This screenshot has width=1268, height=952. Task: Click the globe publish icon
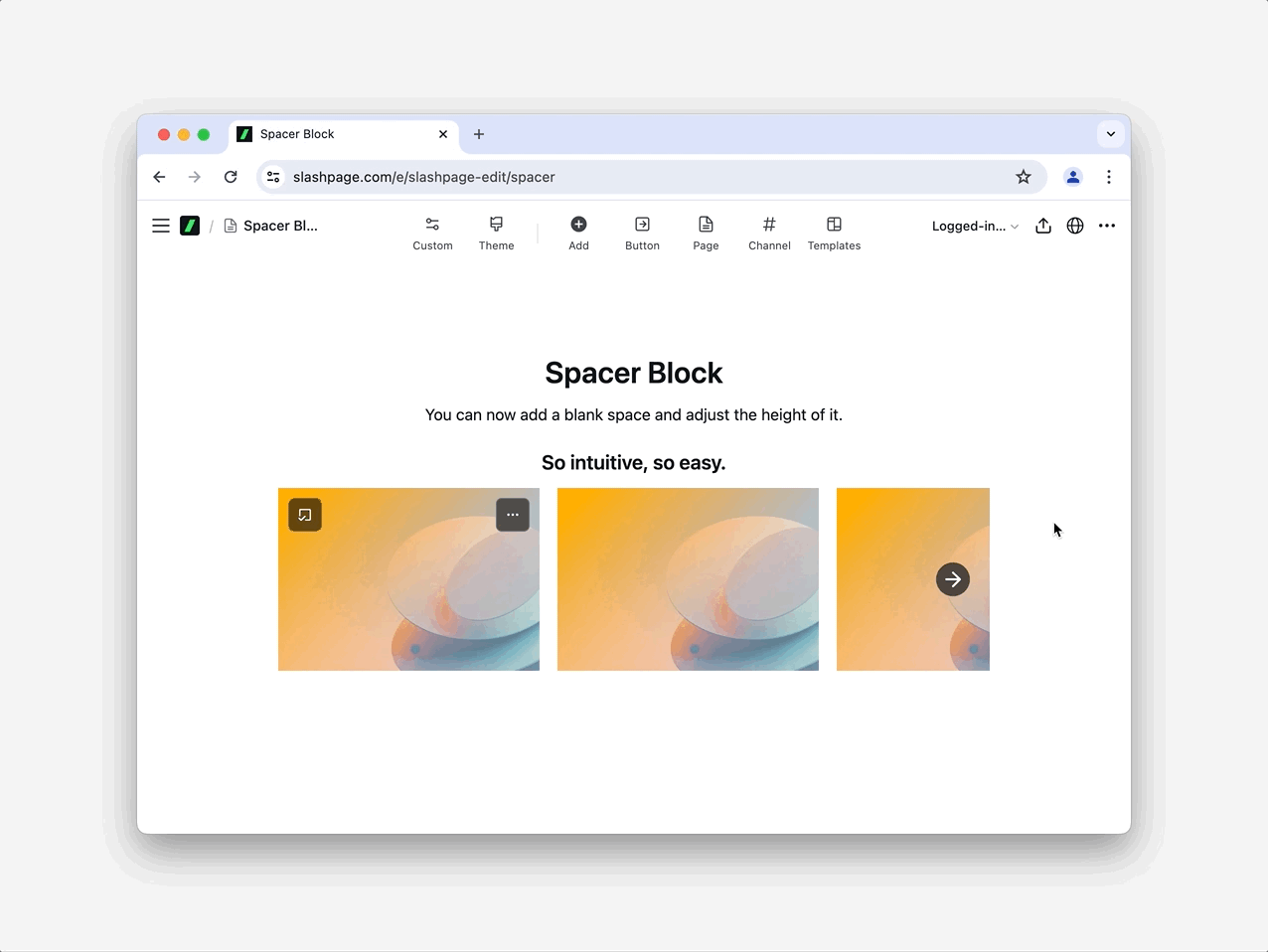[x=1075, y=226]
